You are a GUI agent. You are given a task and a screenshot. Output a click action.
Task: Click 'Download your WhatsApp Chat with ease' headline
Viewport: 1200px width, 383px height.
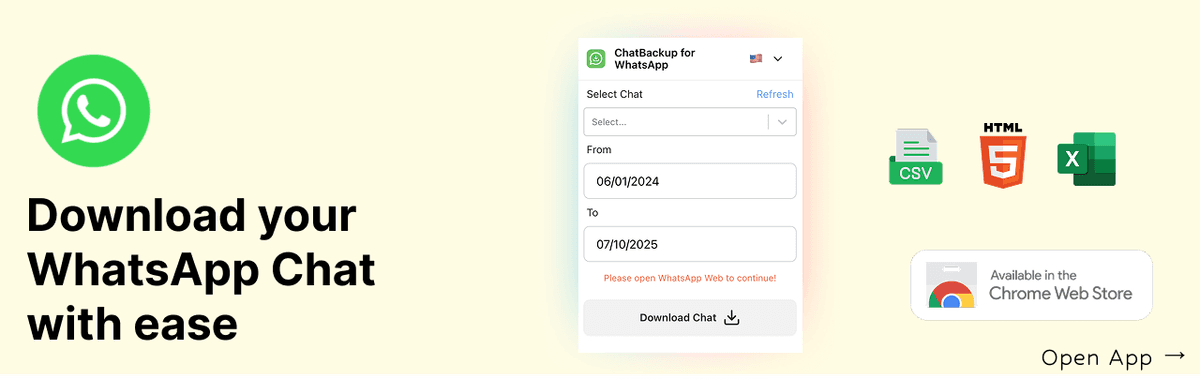tap(201, 270)
